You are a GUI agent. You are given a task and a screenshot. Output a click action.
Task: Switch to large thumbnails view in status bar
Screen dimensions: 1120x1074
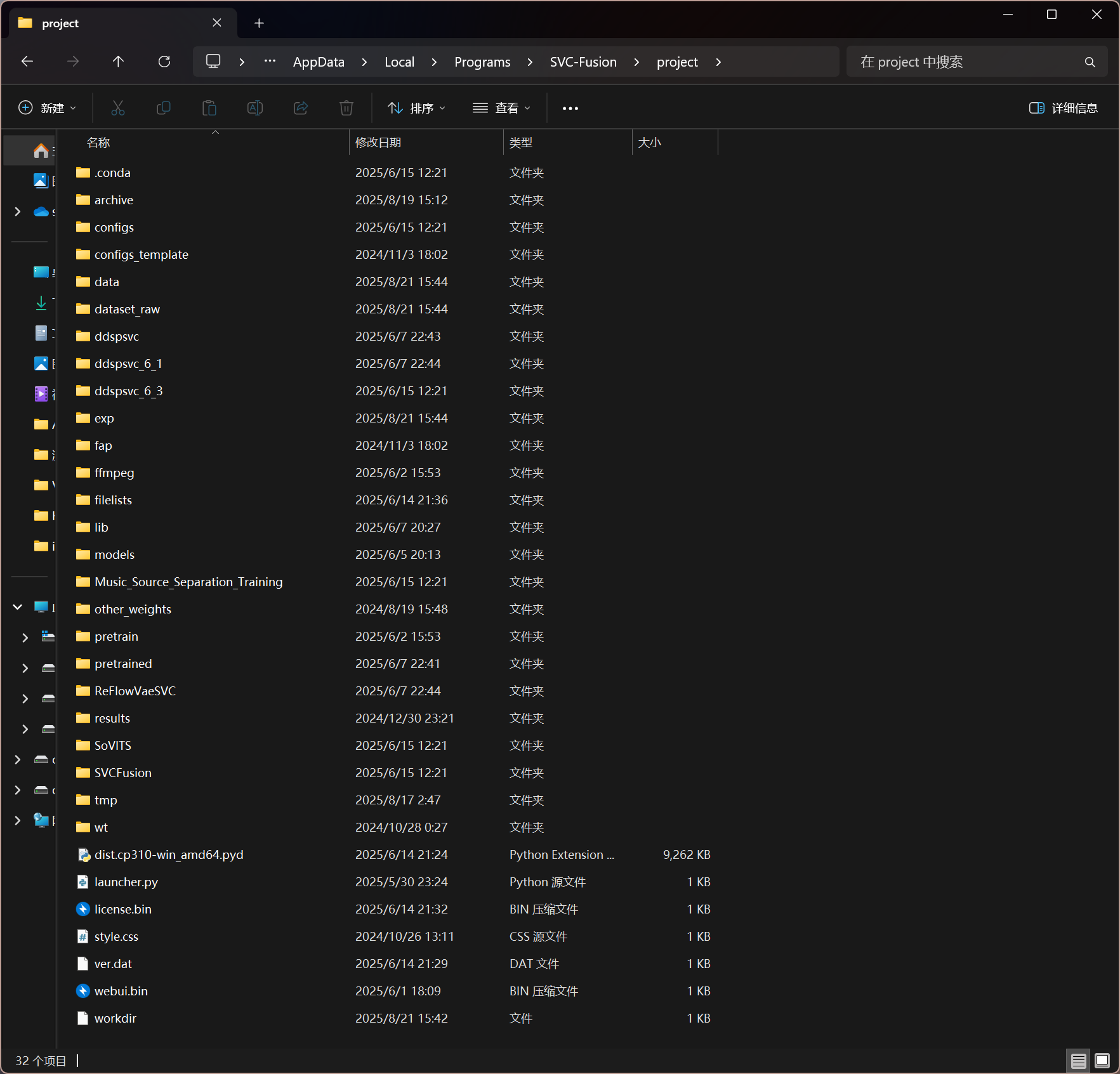click(x=1102, y=1060)
